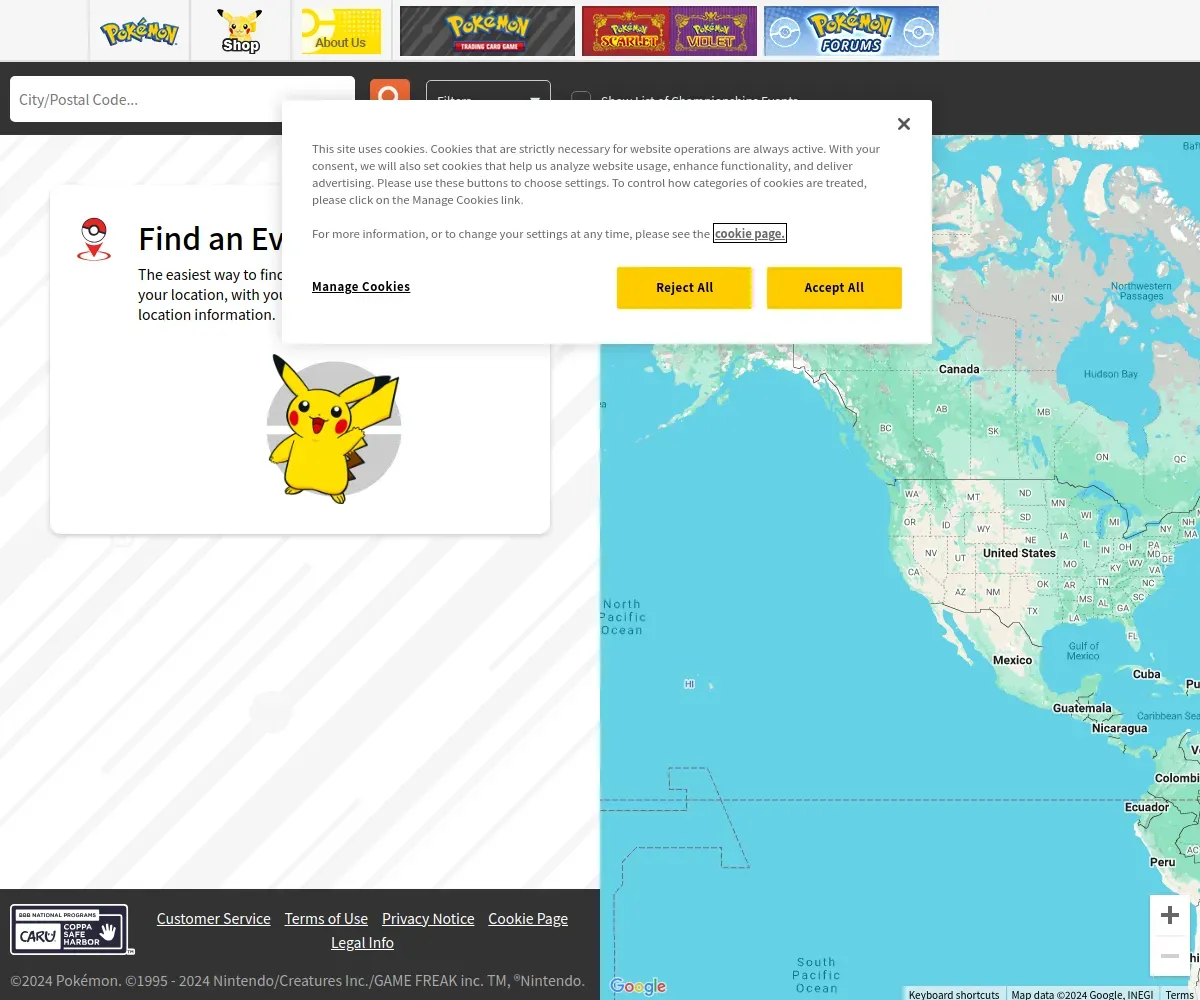Image resolution: width=1200 pixels, height=1000 pixels.
Task: Open Cookie Page footer link
Action: pyautogui.click(x=528, y=918)
